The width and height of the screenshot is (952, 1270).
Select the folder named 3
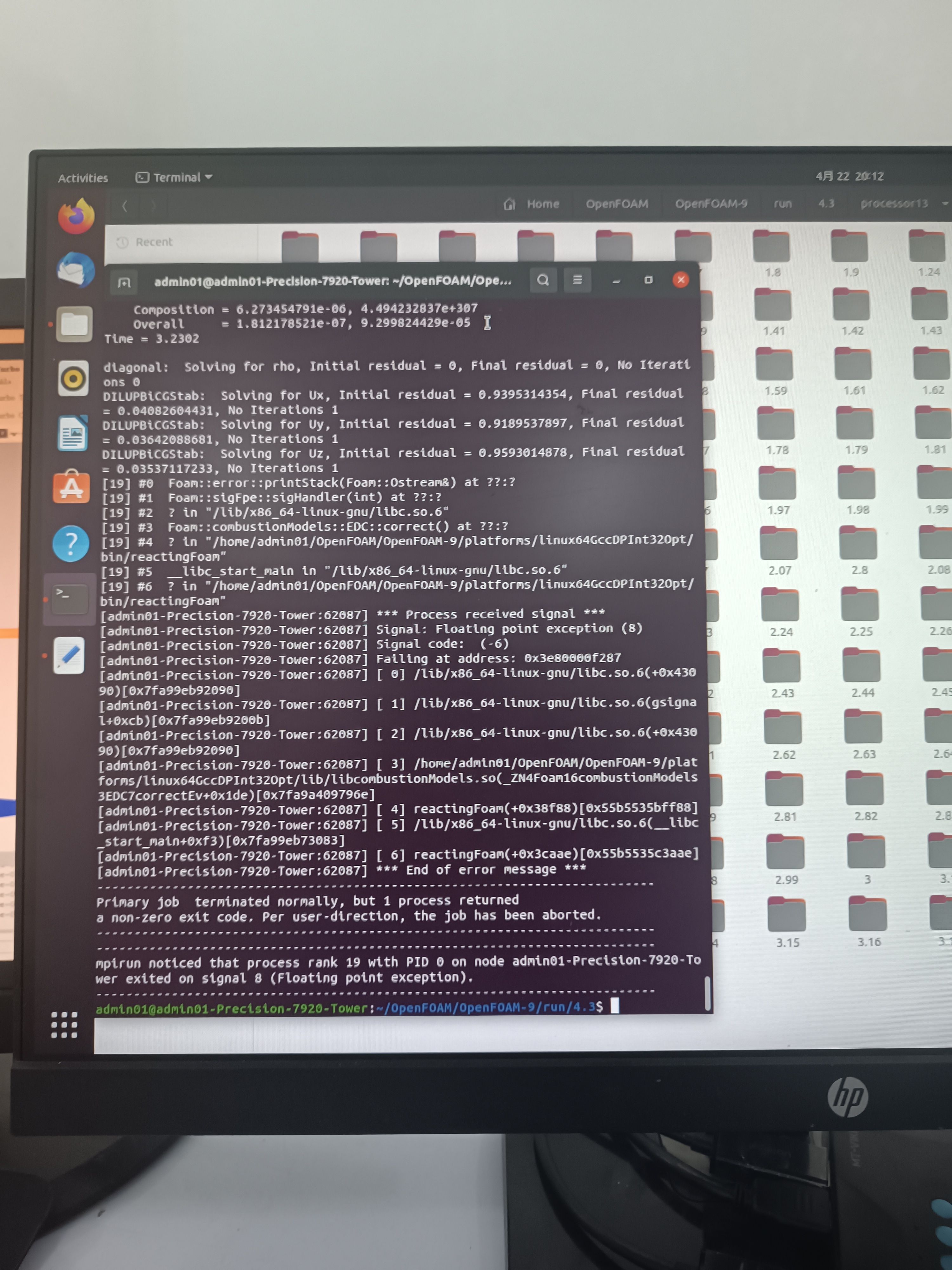coord(867,859)
